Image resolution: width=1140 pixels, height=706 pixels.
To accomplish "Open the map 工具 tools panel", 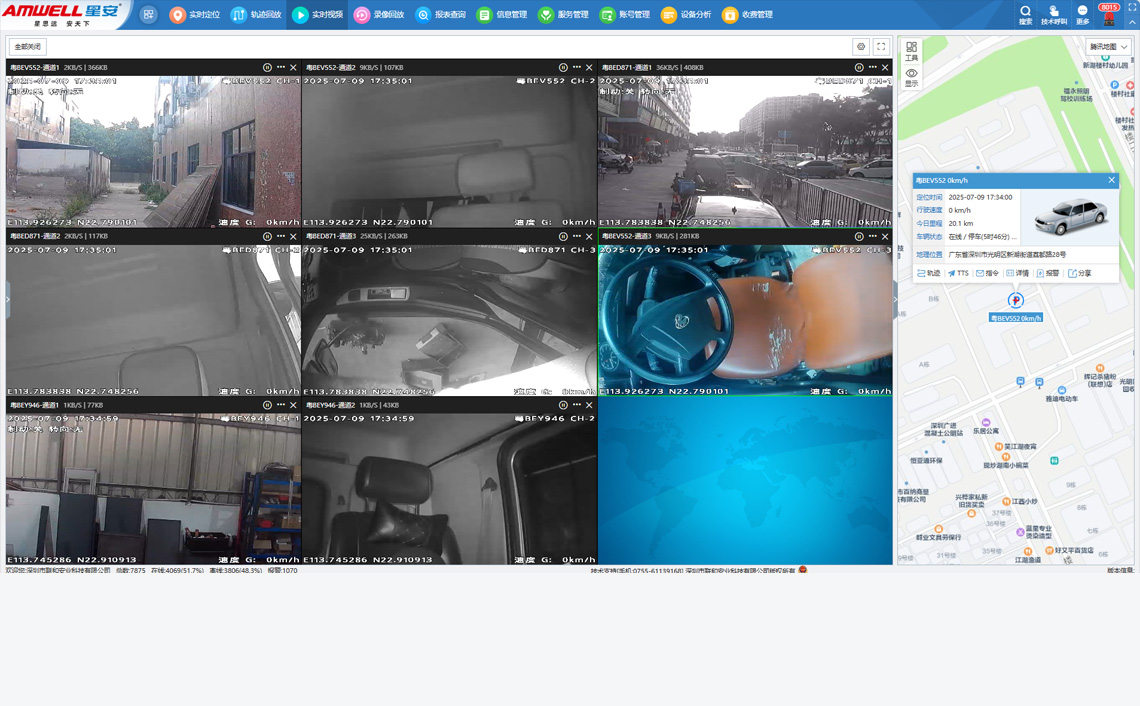I will pyautogui.click(x=911, y=51).
